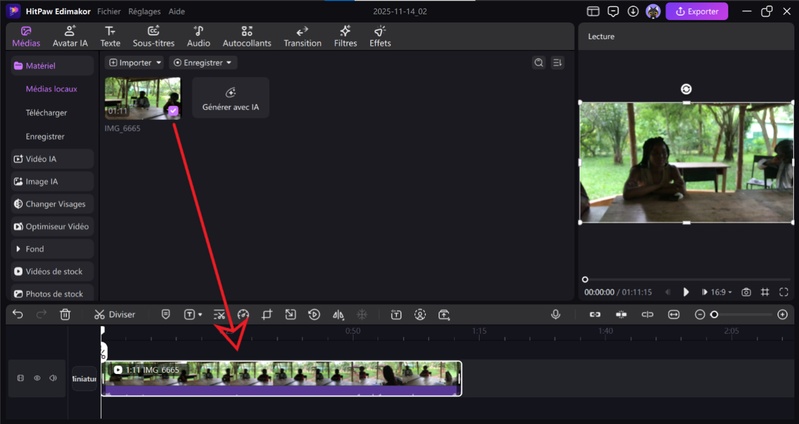
Task: Open the Filtres tab
Action: [345, 37]
